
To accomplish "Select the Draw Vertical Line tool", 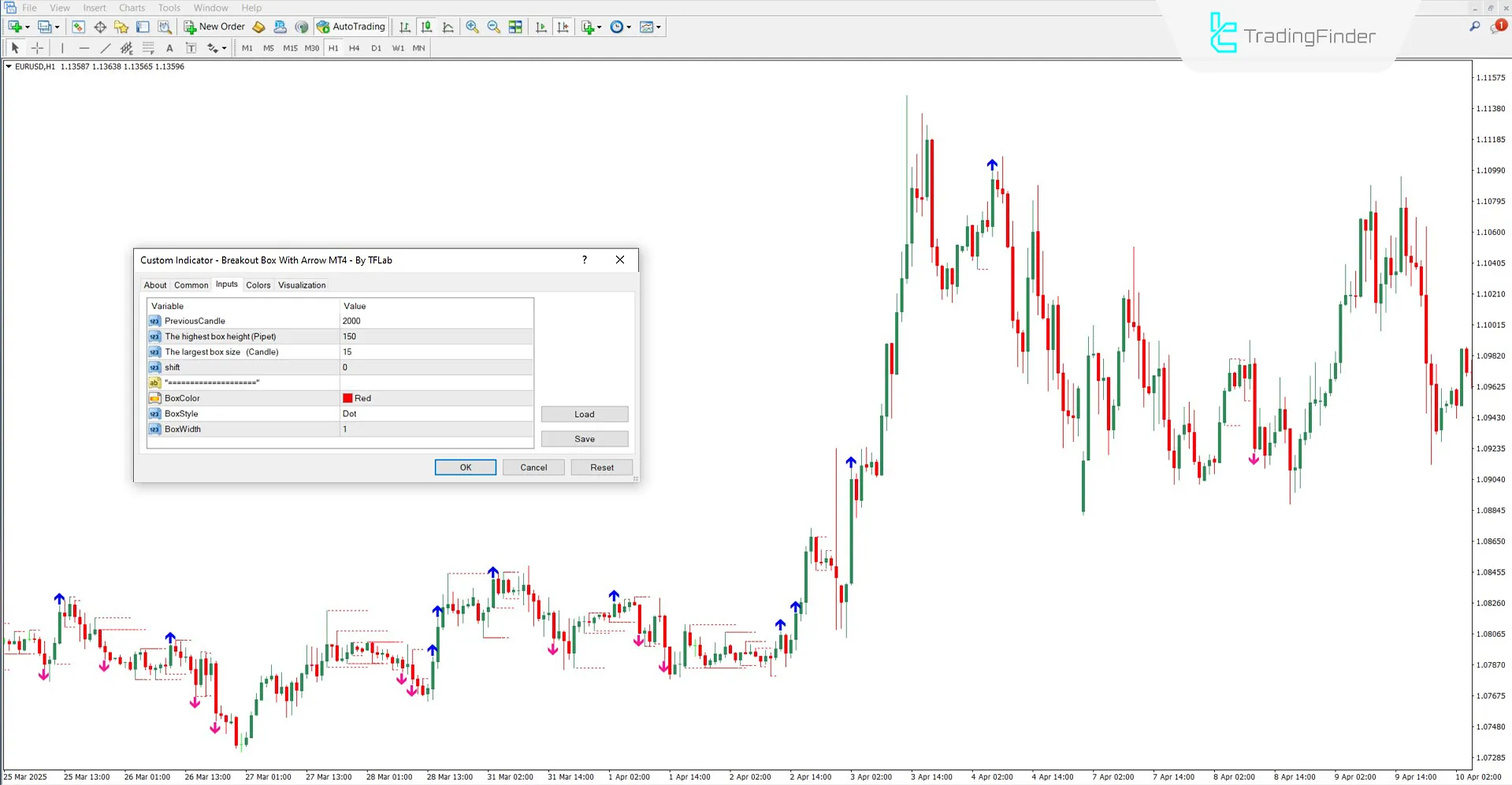I will point(62,48).
